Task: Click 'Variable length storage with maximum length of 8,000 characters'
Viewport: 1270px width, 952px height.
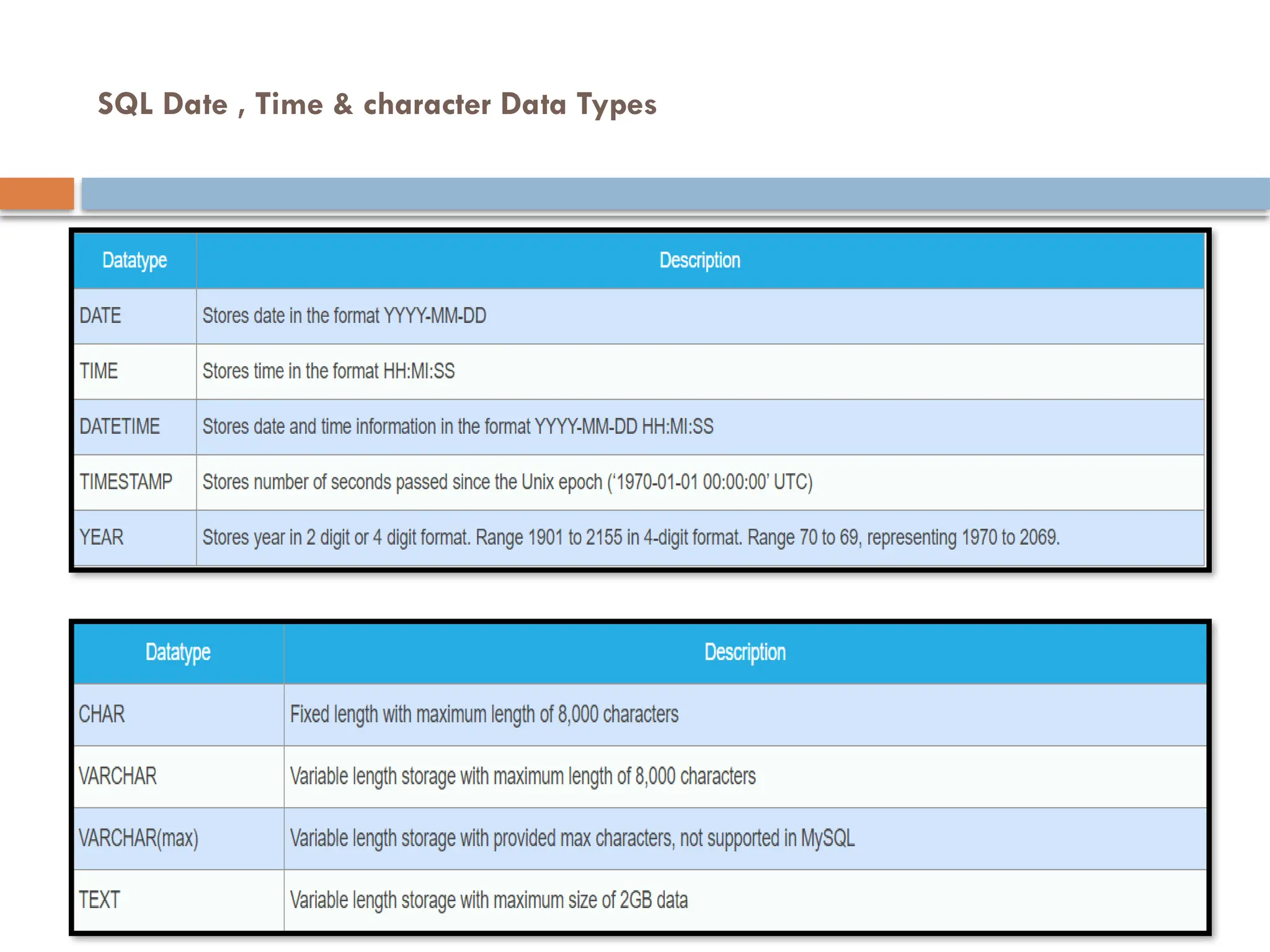Action: pos(523,776)
